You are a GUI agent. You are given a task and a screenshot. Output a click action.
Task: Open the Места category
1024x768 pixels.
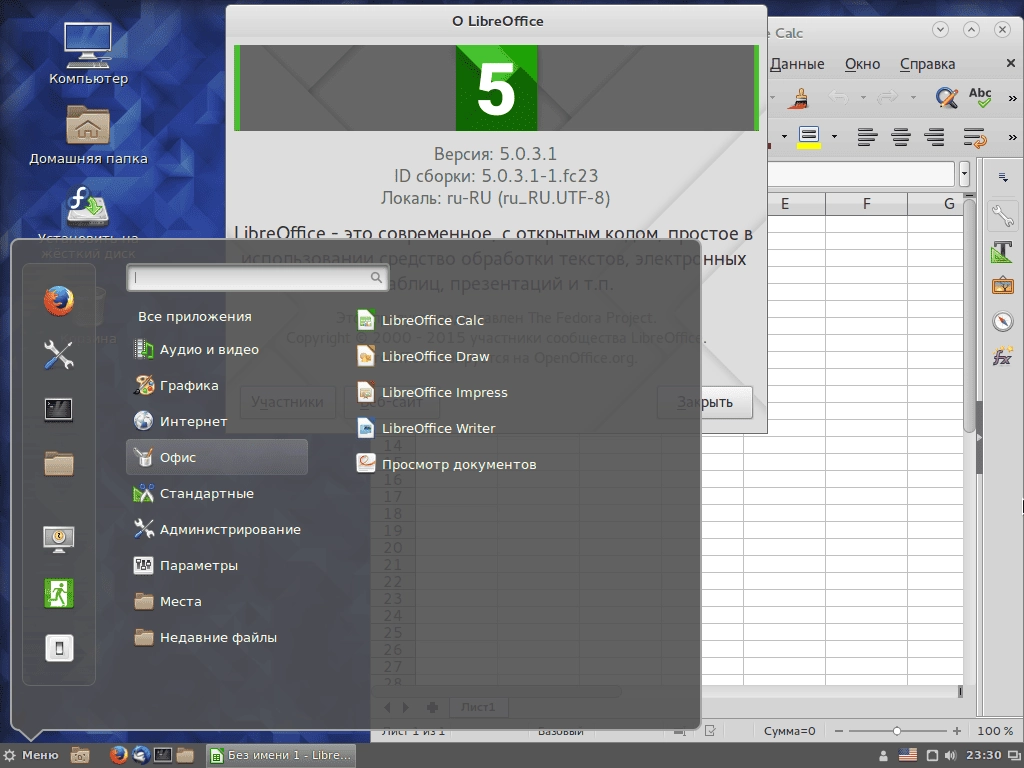click(217, 601)
